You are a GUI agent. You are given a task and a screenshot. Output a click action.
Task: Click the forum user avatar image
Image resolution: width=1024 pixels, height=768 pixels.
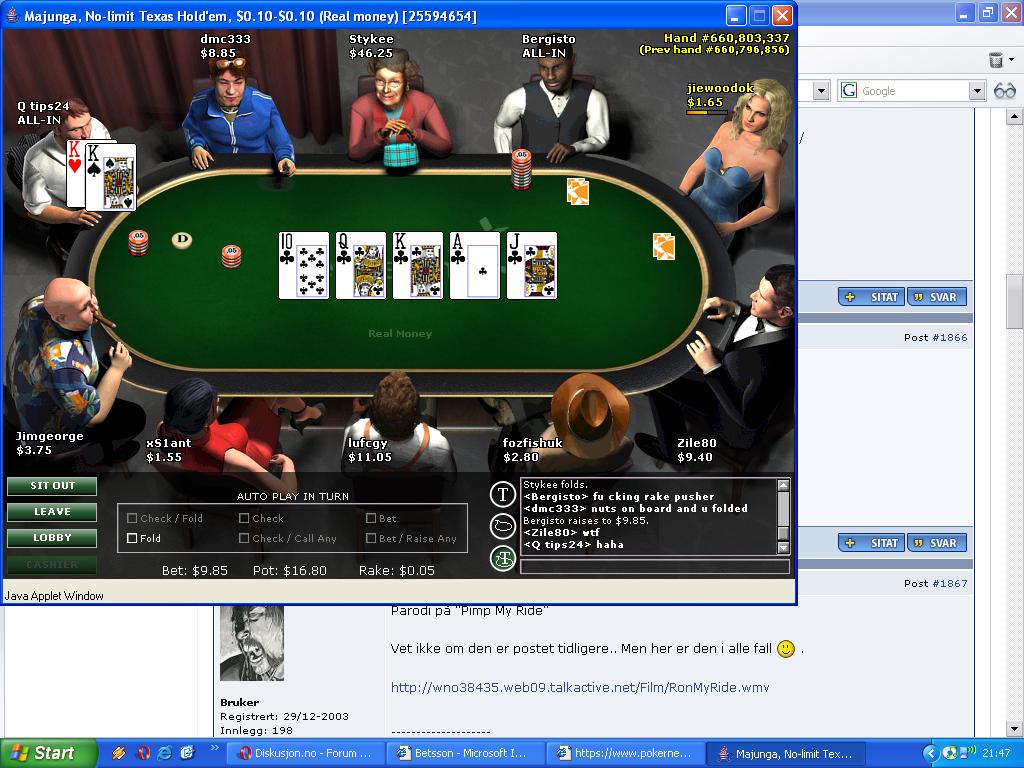[252, 643]
